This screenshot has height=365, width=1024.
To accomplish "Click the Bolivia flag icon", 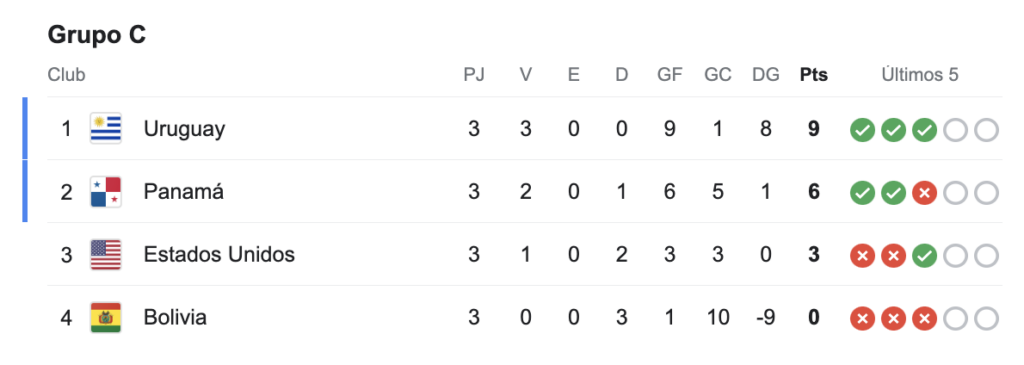I will [106, 317].
